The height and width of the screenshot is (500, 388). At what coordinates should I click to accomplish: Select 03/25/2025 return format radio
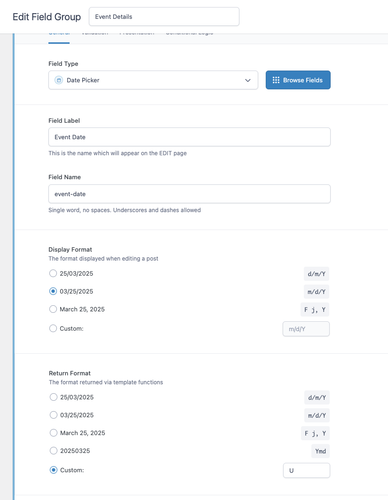pyautogui.click(x=53, y=415)
